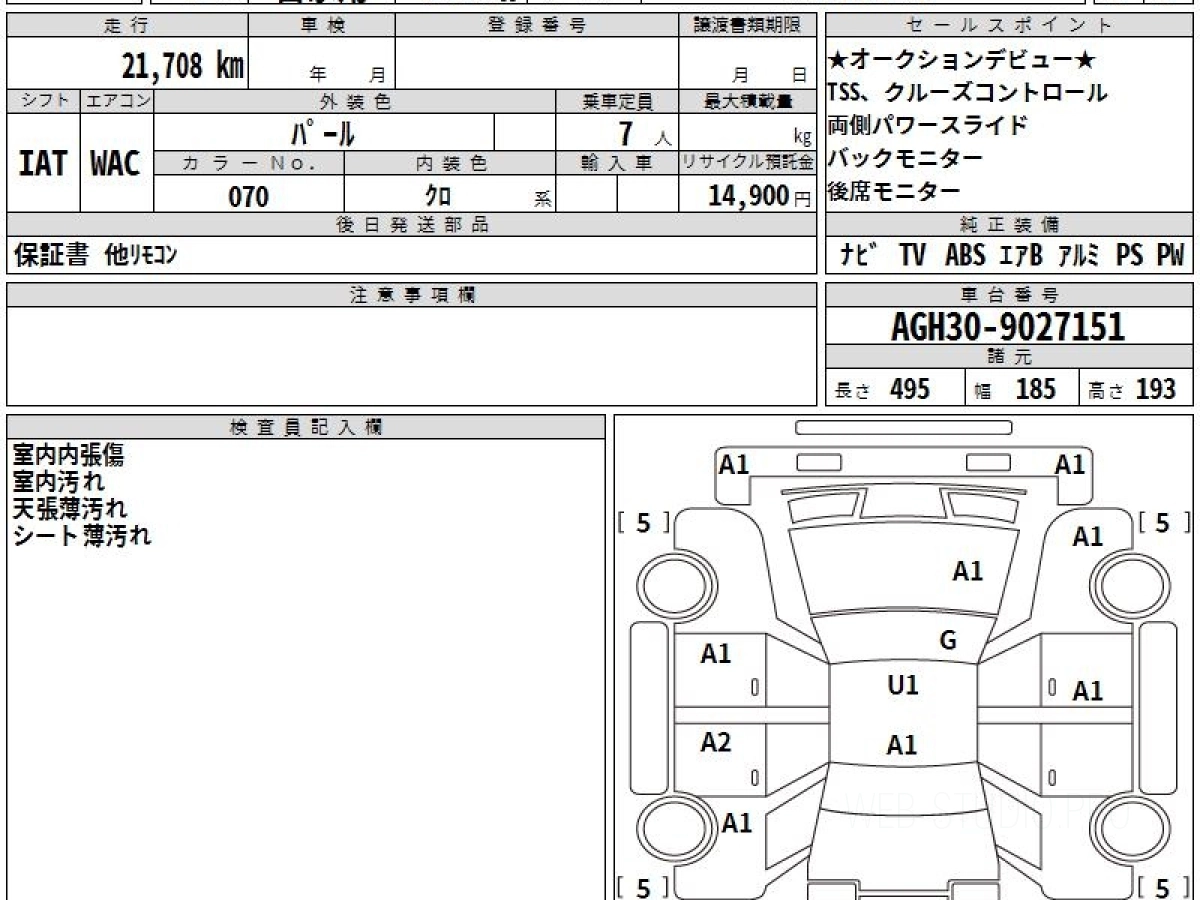
Task: Select the 長さ 495 dimension cell
Action: click(896, 388)
